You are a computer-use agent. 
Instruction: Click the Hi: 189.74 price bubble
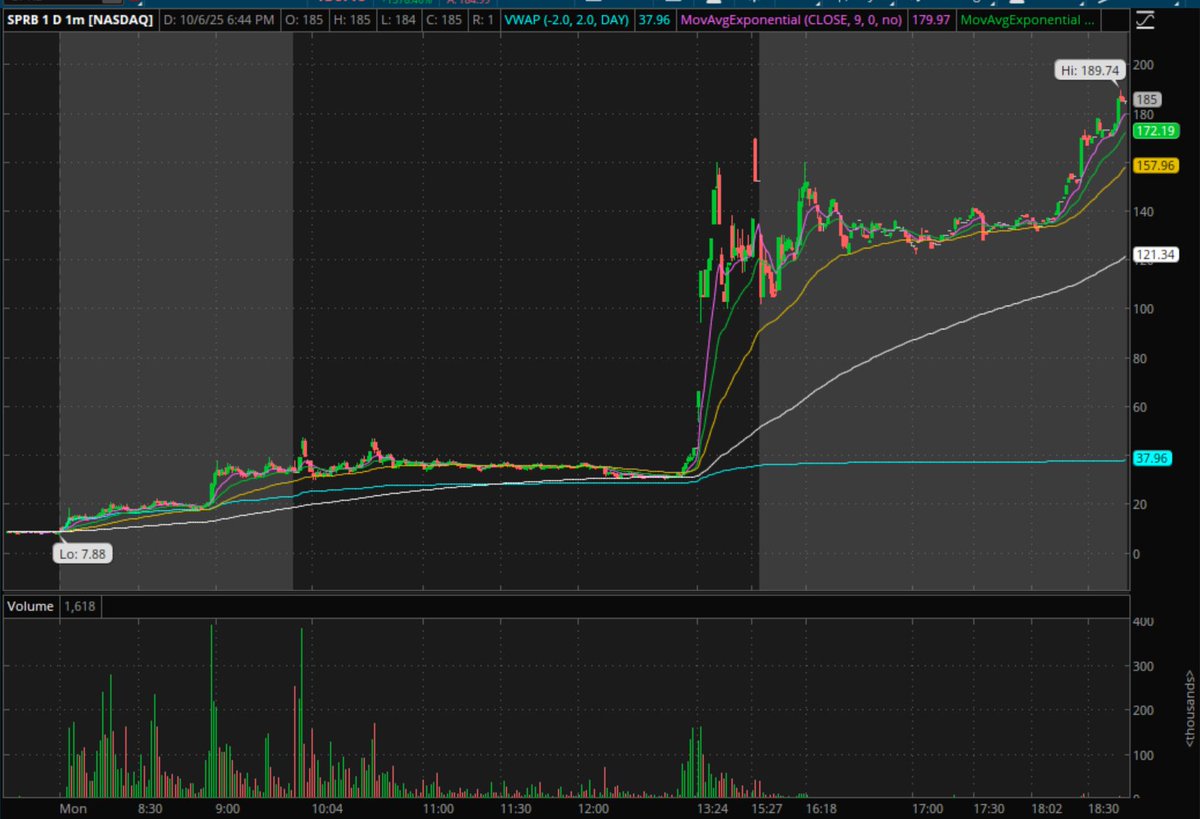[1090, 69]
